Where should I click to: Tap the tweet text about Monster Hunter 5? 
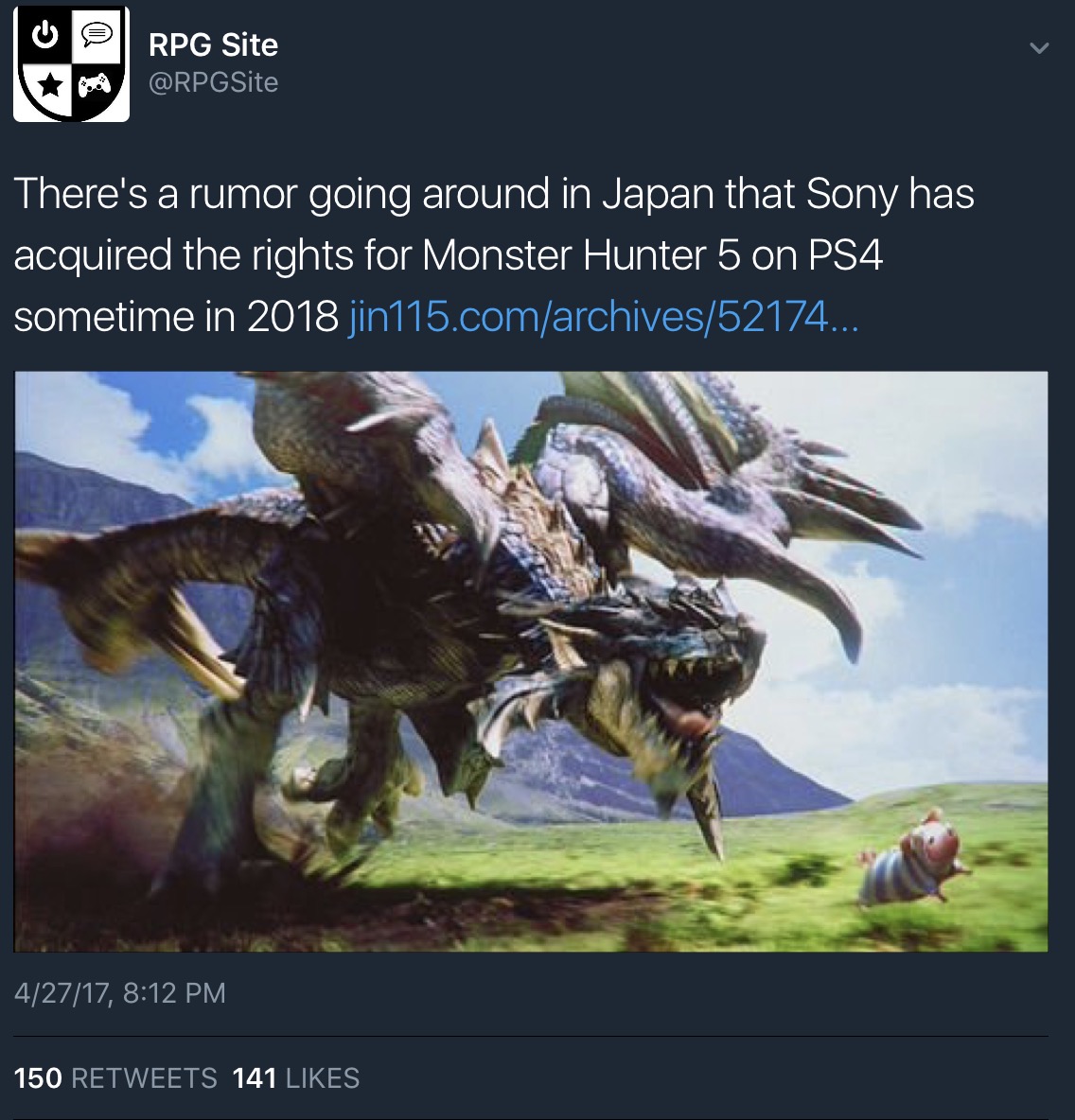pos(493,254)
